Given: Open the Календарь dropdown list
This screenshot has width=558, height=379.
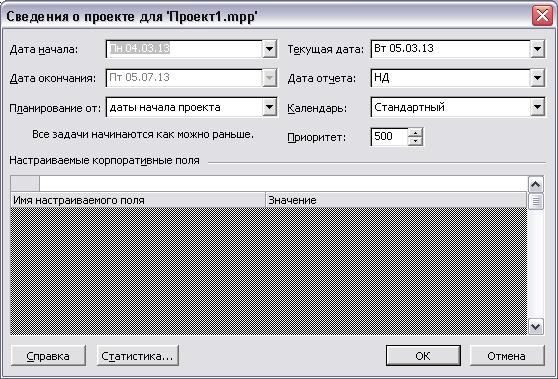Looking at the screenshot, I should (x=537, y=107).
